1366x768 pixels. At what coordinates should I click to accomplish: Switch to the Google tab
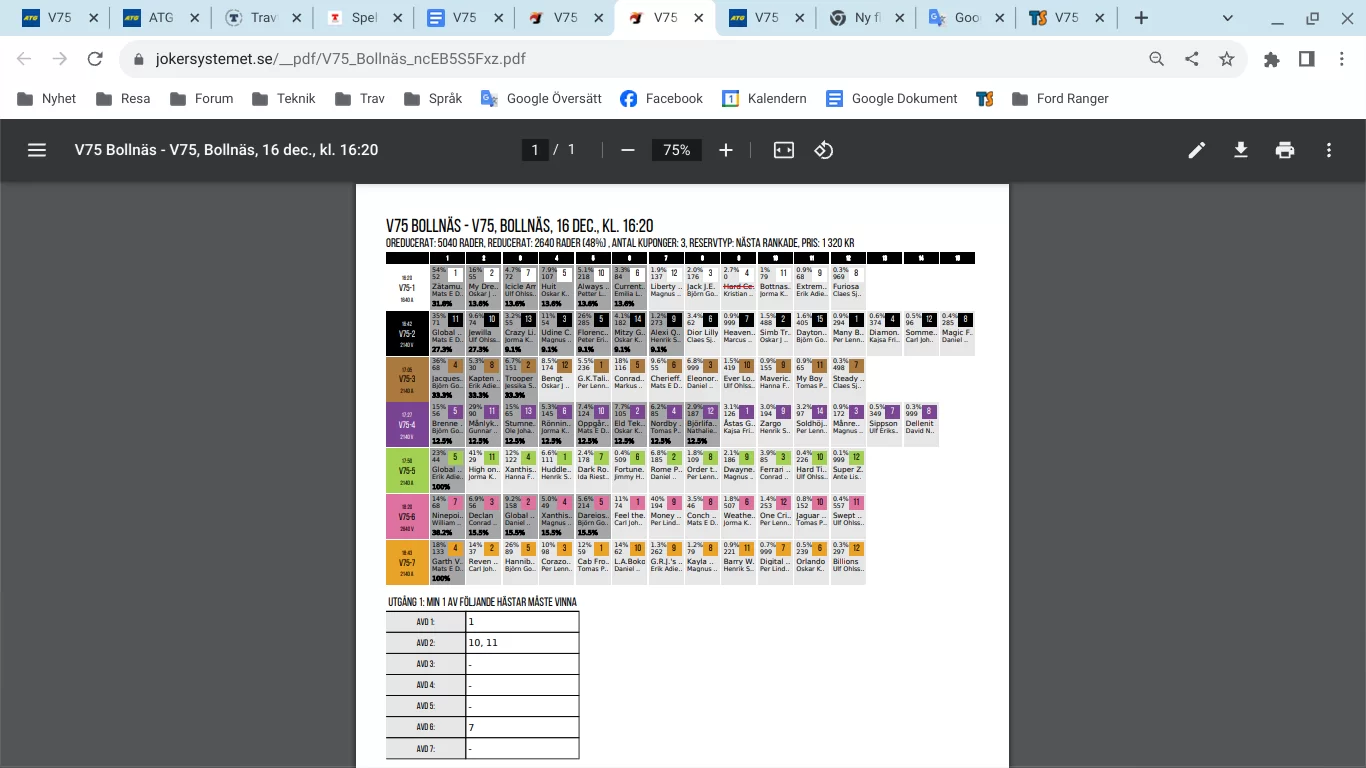pos(965,18)
